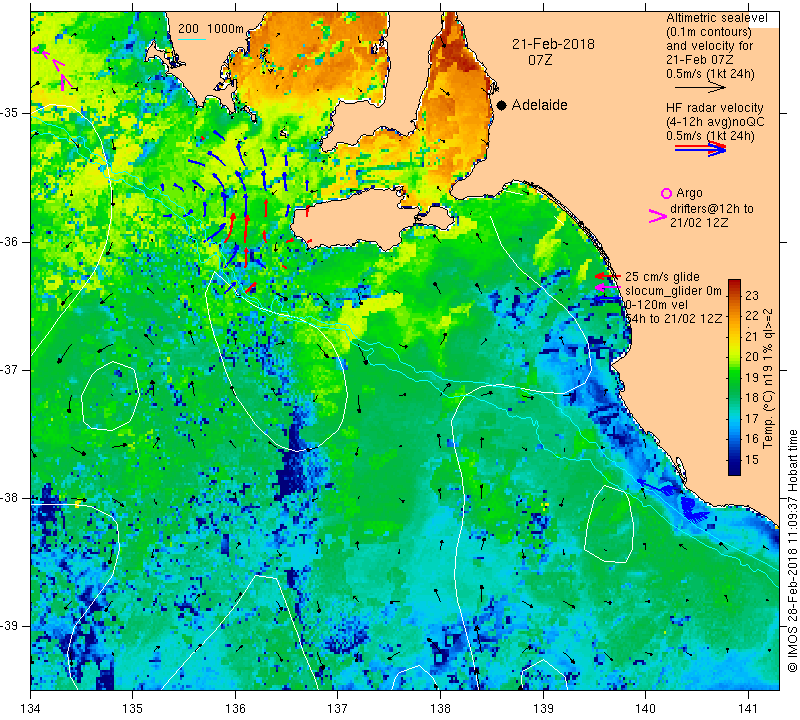The width and height of the screenshot is (800, 720).
Task: Click the 'Altimetric sealevel' legend heading
Action: point(716,18)
